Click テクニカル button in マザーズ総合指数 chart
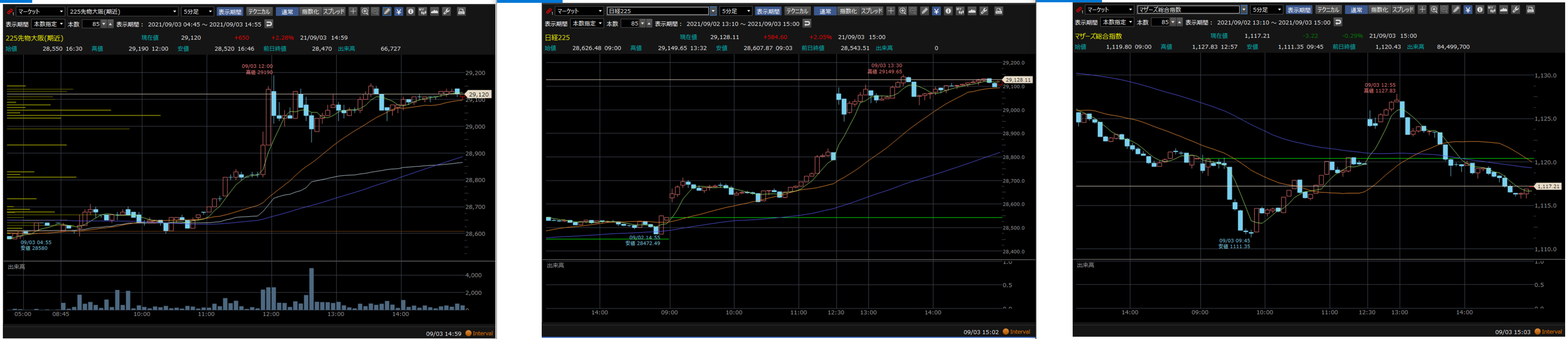1568x339 pixels. coord(1327,10)
